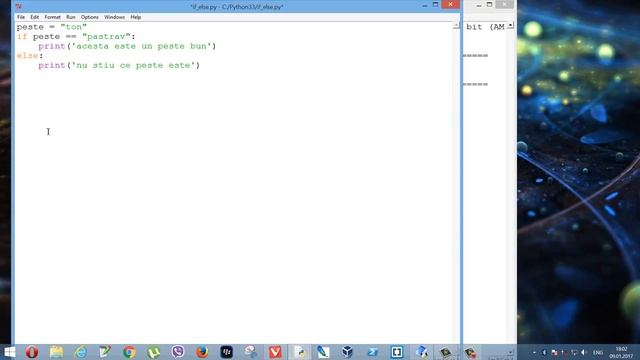Open the Format menu
The width and height of the screenshot is (640, 360).
tap(52, 17)
